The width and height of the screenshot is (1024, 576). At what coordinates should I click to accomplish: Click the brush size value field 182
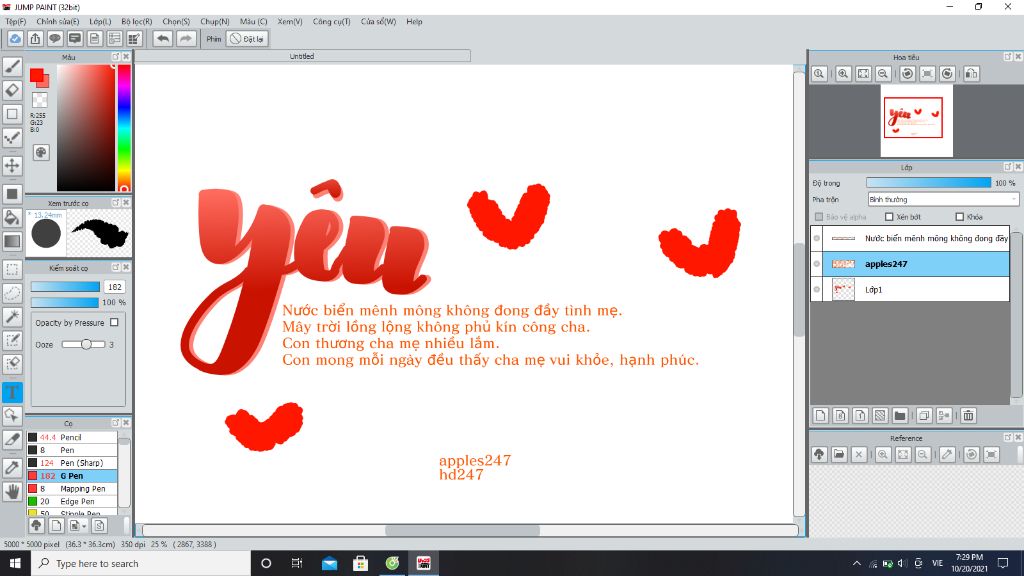point(114,287)
